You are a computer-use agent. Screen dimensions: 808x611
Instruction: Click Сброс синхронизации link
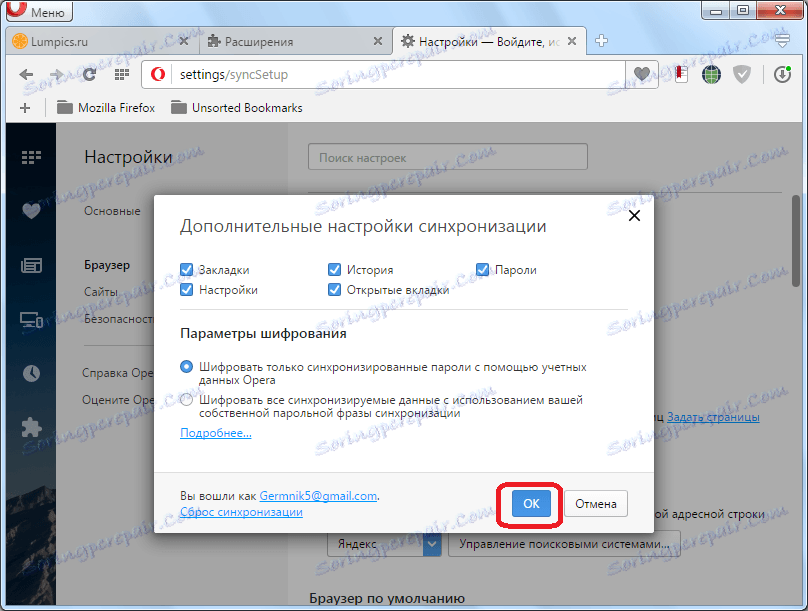click(241, 512)
